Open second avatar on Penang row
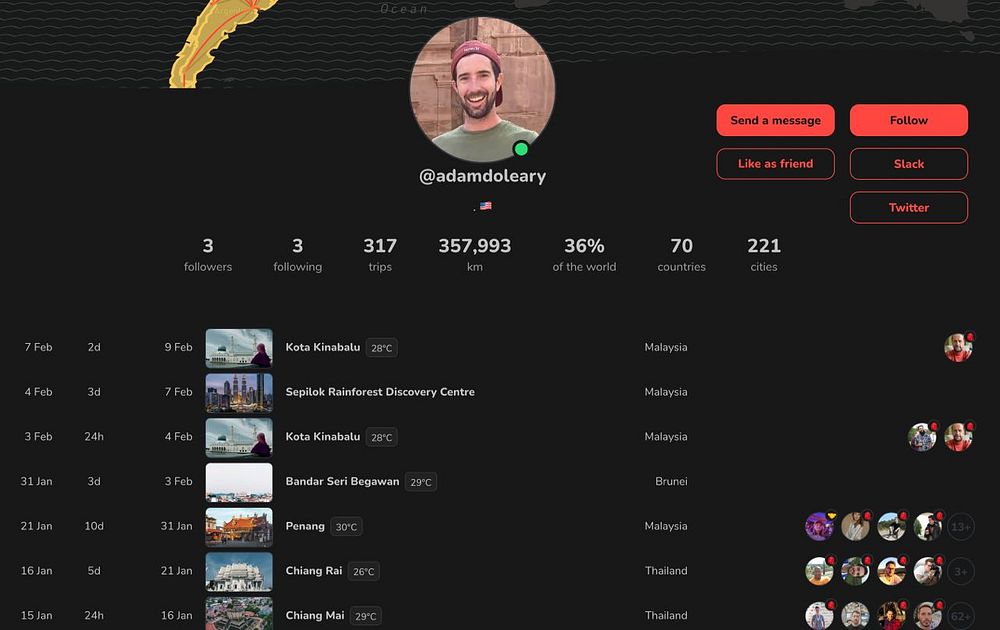The height and width of the screenshot is (630, 1000). click(855, 526)
